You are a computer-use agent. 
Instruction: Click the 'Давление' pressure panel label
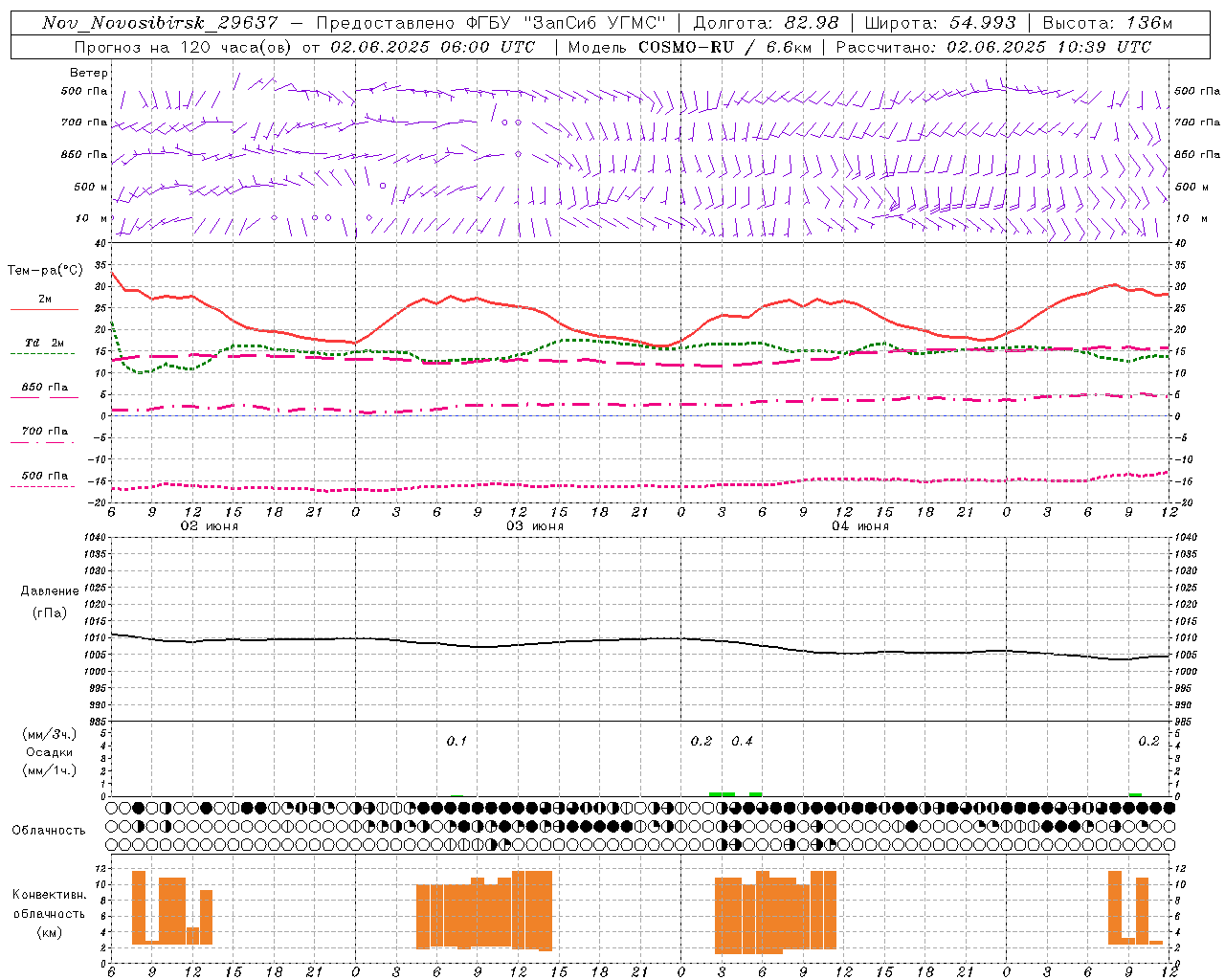[x=50, y=591]
